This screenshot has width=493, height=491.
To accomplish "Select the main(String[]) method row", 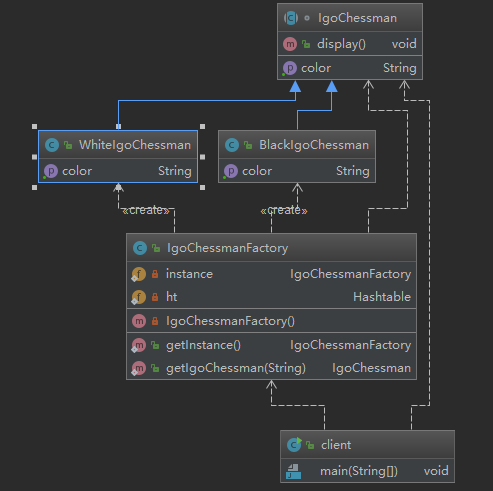I will (367, 471).
